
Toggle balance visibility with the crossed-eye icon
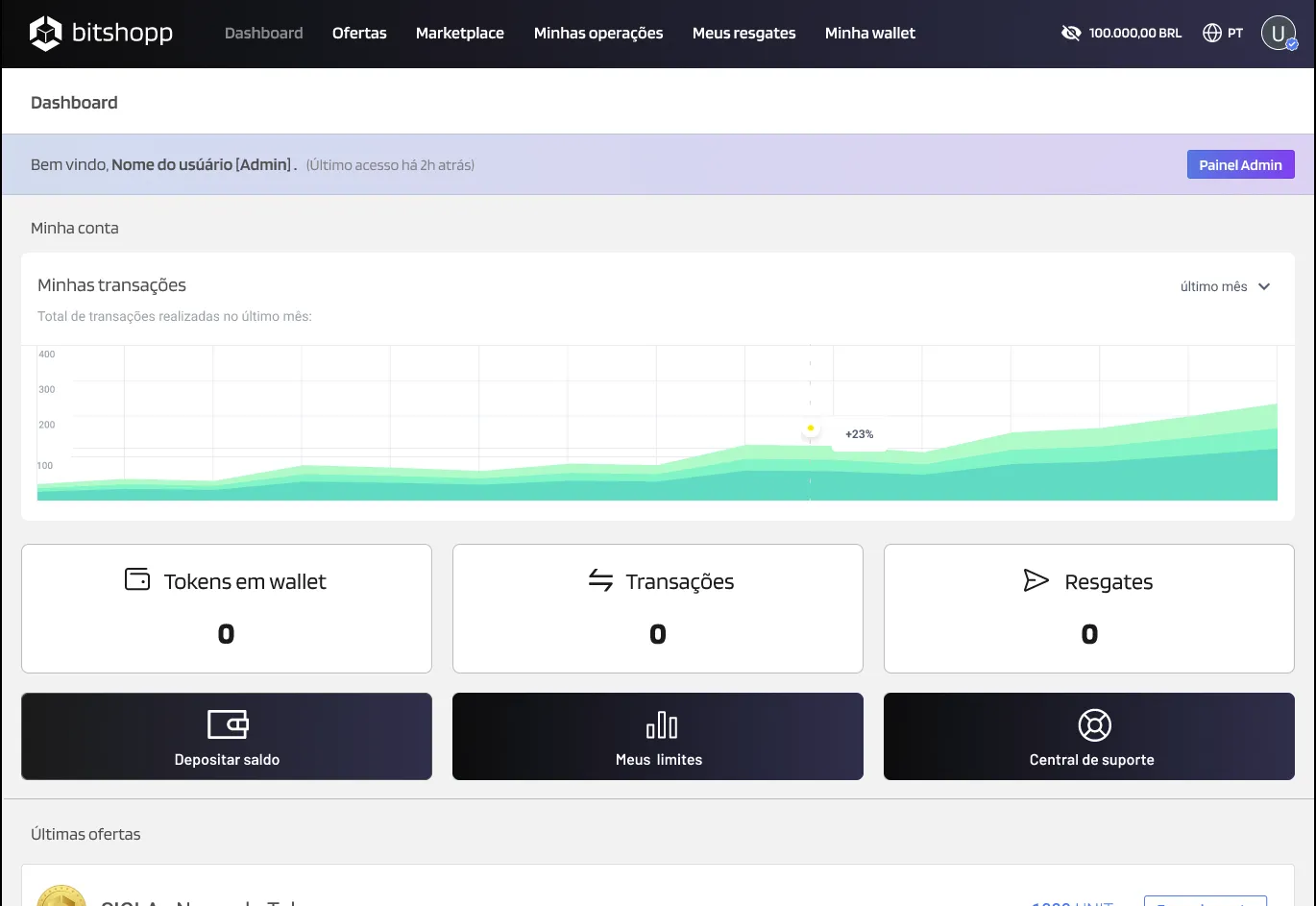point(1071,34)
